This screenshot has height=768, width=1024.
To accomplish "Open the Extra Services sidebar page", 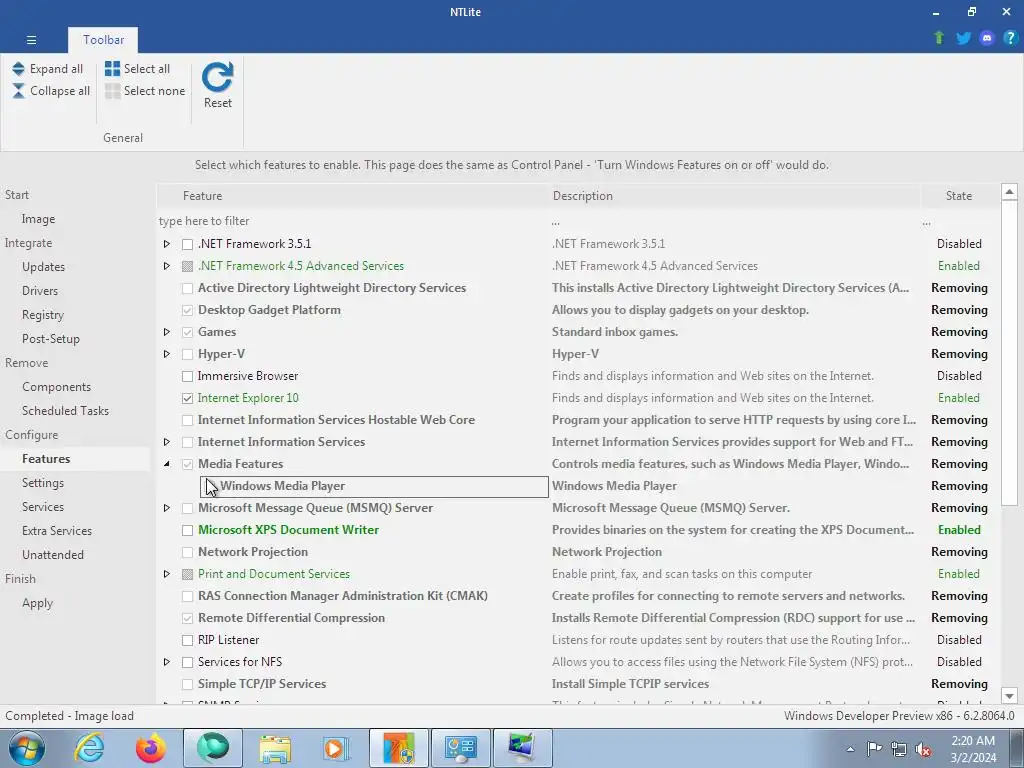I will (x=57, y=531).
